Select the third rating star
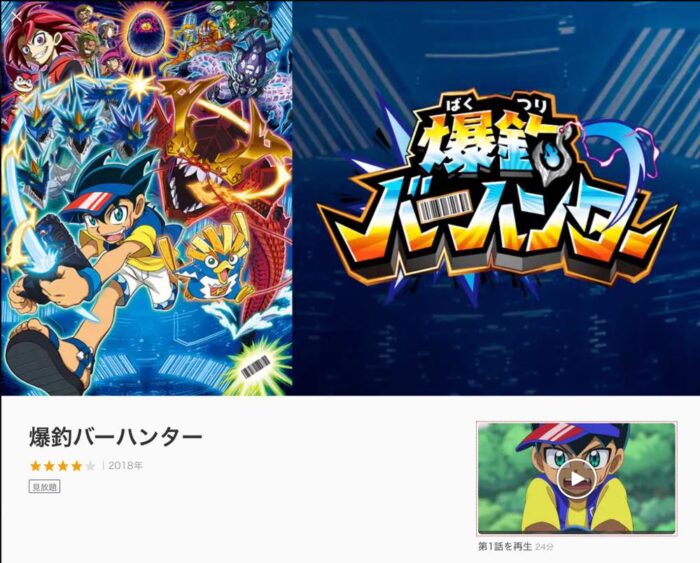Viewport: 700px width, 563px height. coord(63,466)
